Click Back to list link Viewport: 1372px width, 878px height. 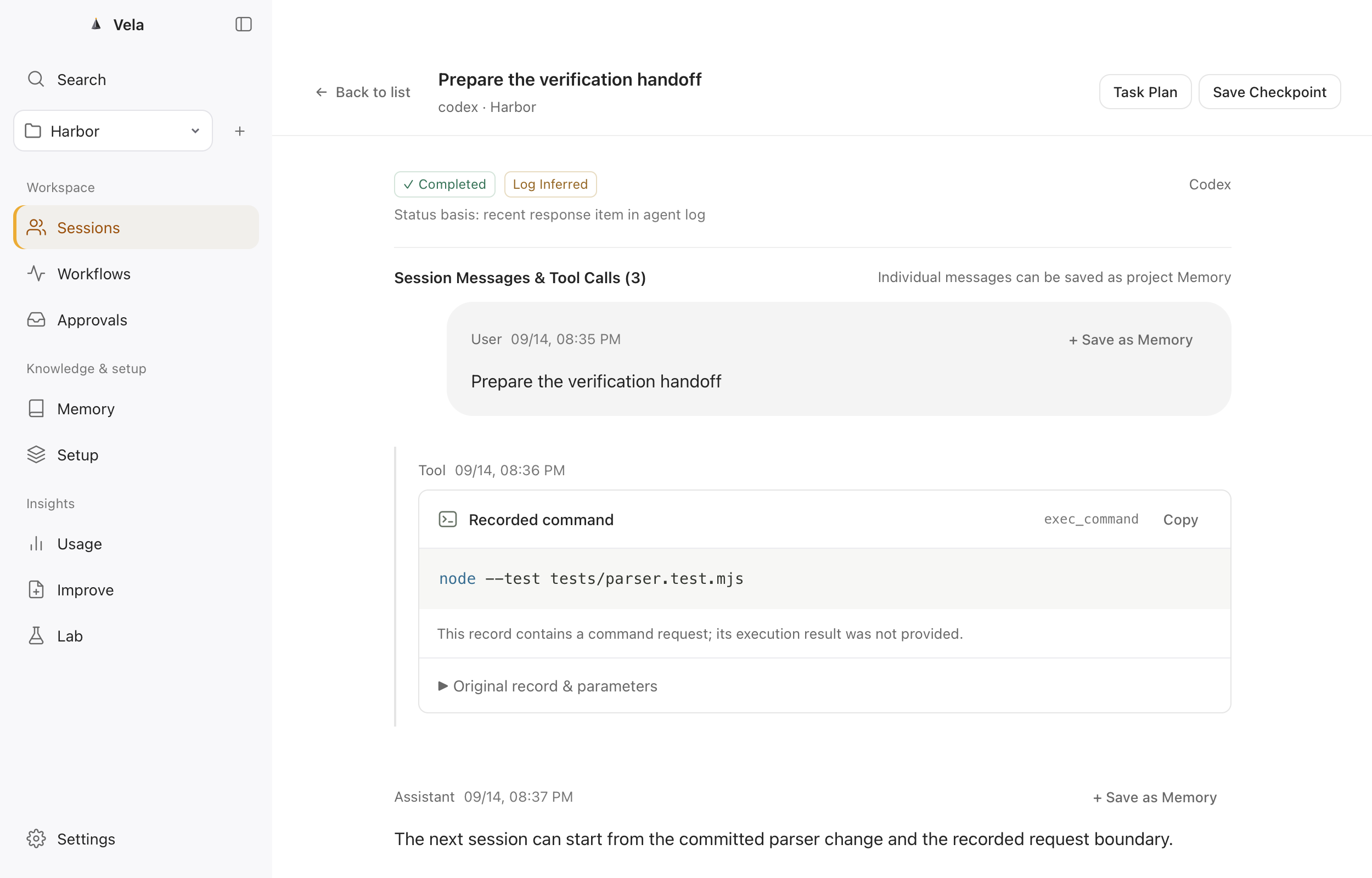tap(363, 92)
